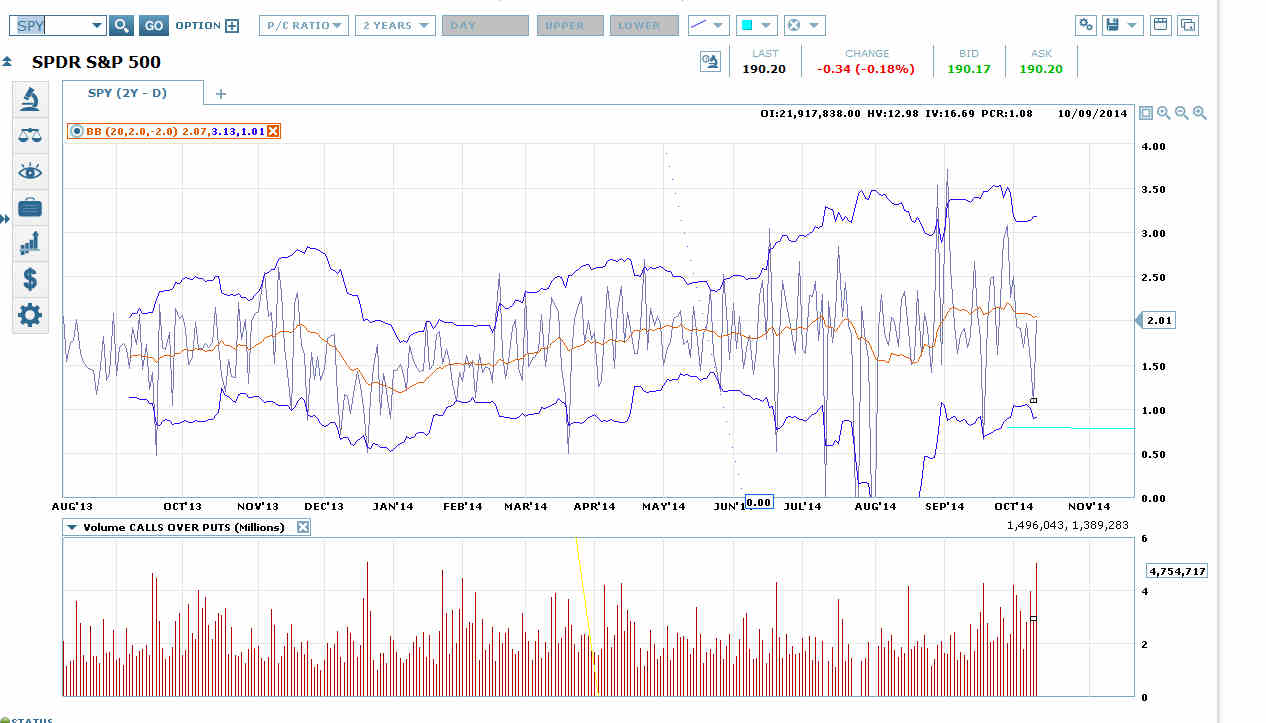Click the quote lookup icon beside LAST
1266x723 pixels.
pyautogui.click(x=709, y=62)
